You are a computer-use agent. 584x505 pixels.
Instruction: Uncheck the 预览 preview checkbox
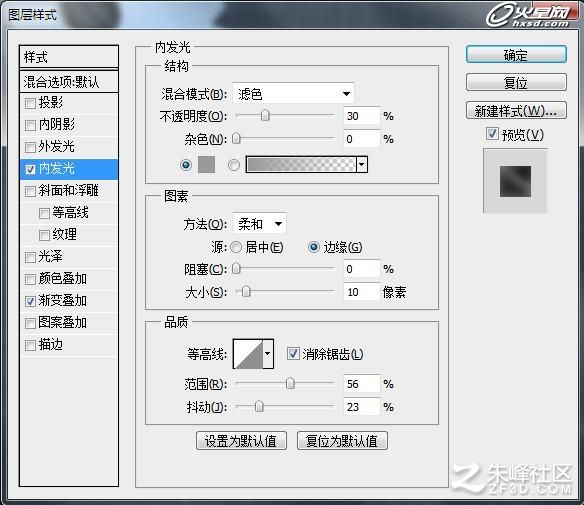(492, 134)
